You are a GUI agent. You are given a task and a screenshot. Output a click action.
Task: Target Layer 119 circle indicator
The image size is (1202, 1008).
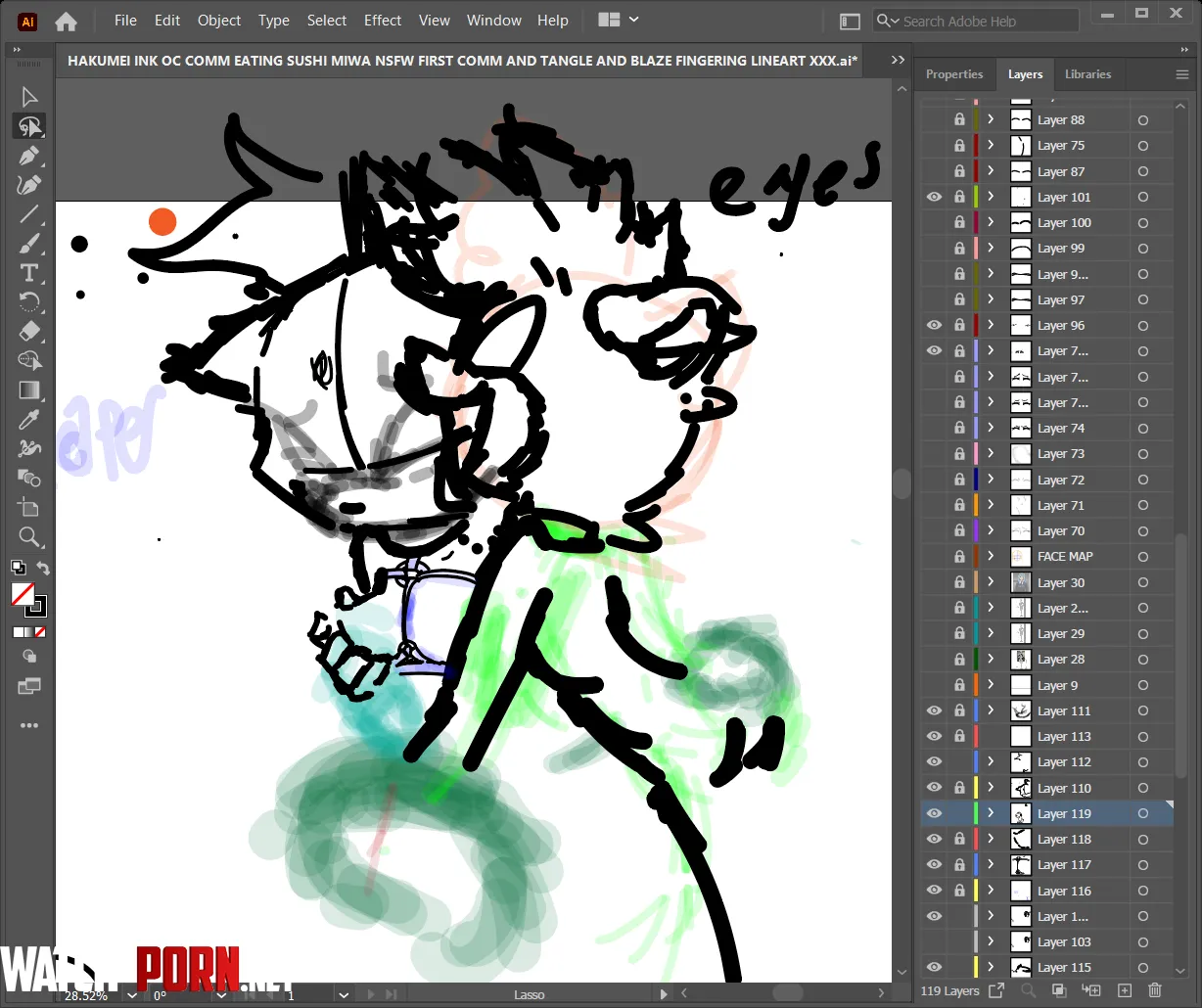[x=1142, y=813]
